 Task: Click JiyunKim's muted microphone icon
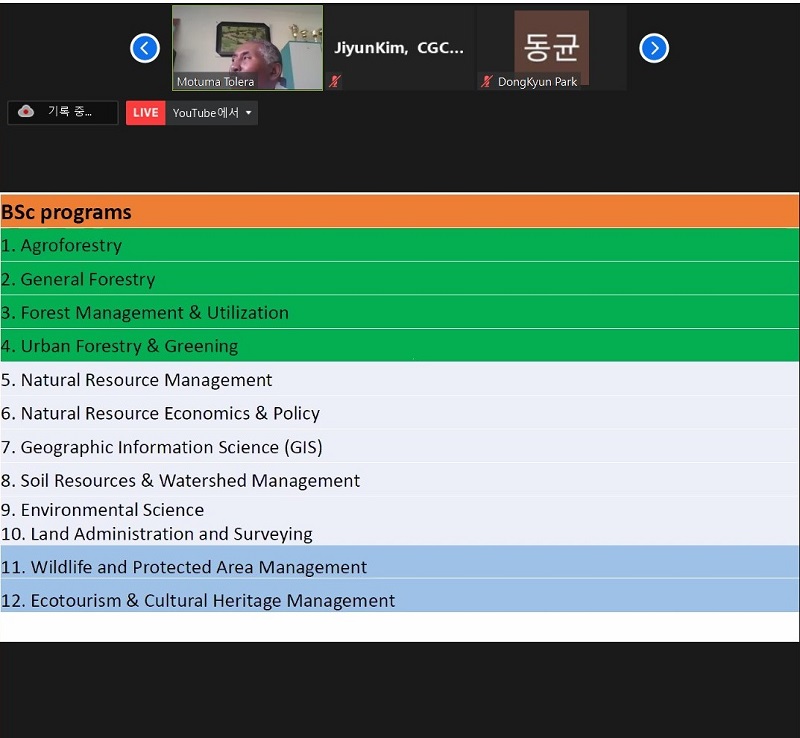pyautogui.click(x=335, y=81)
